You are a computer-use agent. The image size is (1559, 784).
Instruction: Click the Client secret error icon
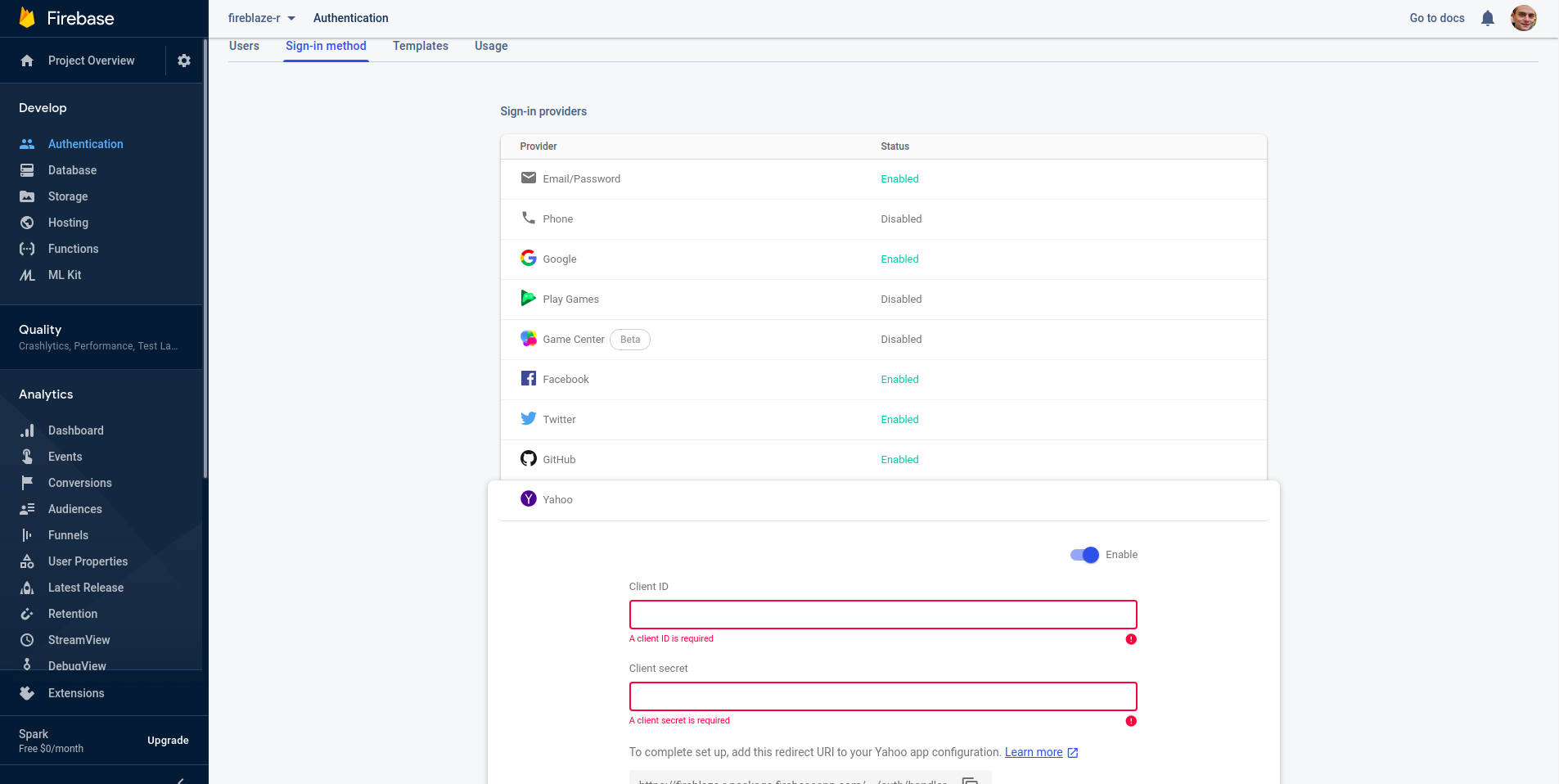point(1131,721)
